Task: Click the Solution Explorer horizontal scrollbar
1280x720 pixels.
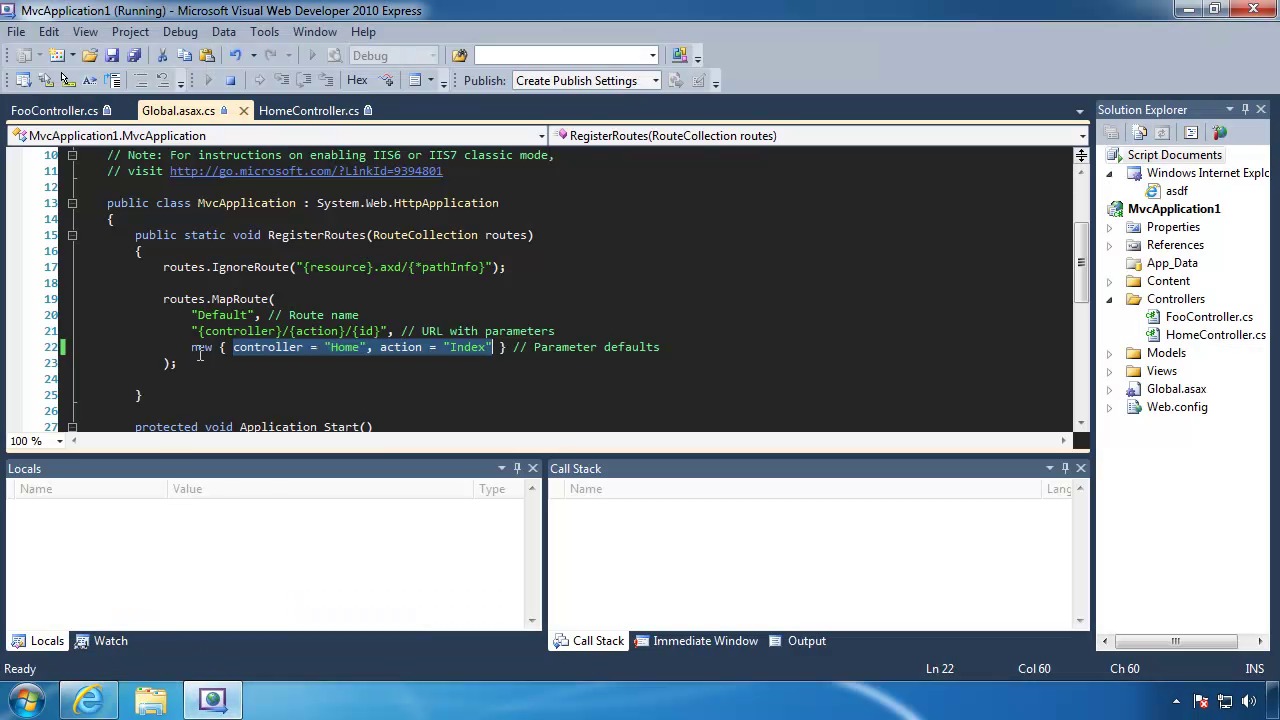Action: [x=1176, y=642]
